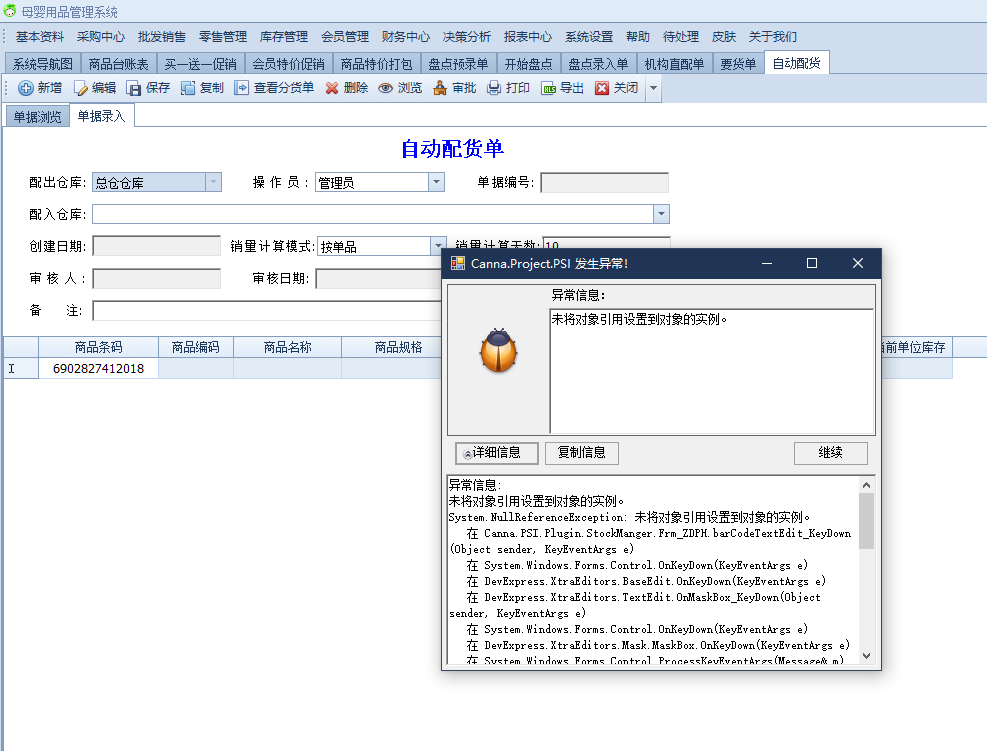This screenshot has width=987, height=751.
Task: Click the 备注 input field
Action: tap(267, 310)
